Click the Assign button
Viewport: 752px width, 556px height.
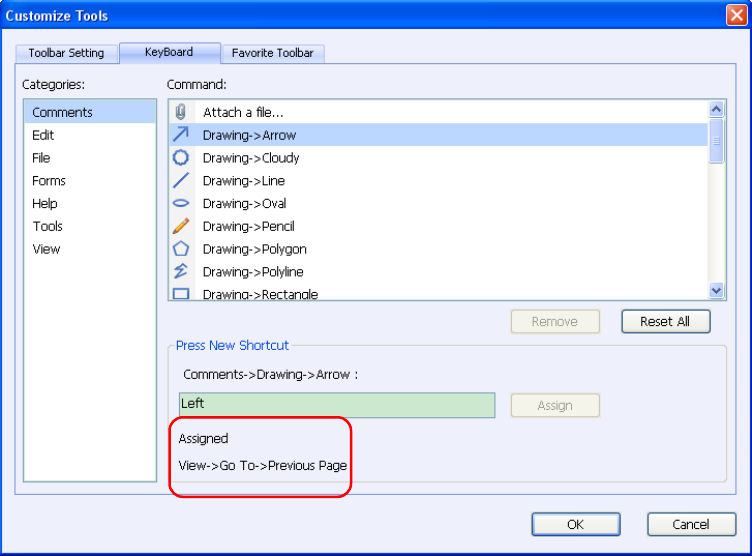[555, 405]
